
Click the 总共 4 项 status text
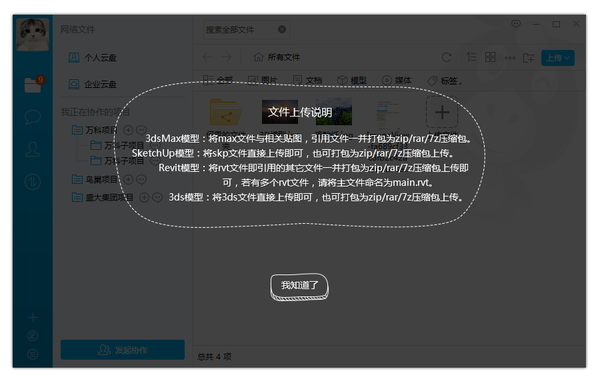coord(214,357)
